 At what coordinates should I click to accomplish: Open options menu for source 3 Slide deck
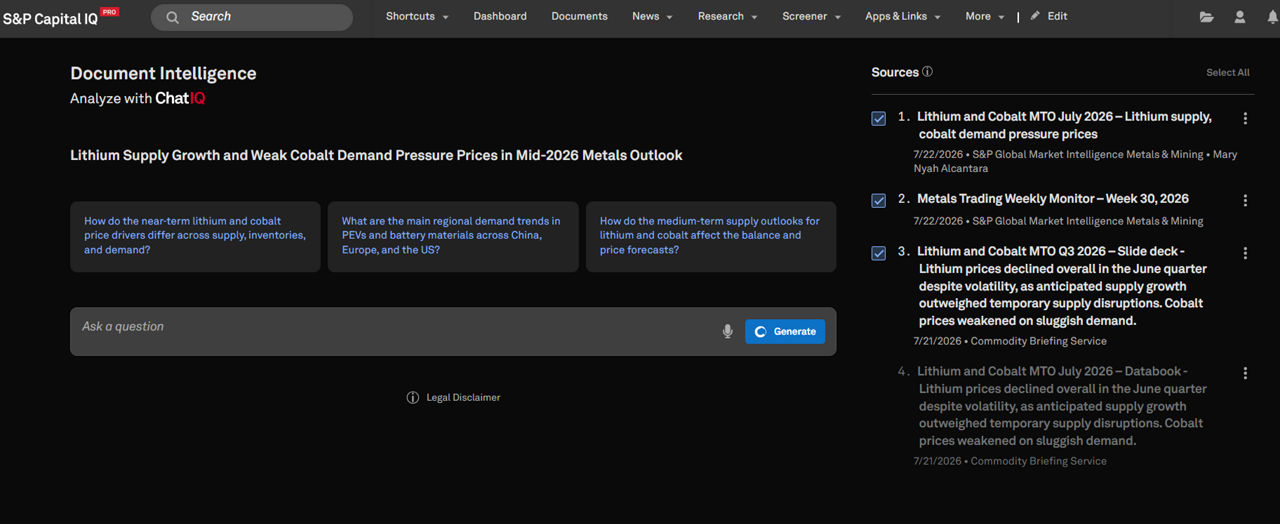click(x=1245, y=253)
